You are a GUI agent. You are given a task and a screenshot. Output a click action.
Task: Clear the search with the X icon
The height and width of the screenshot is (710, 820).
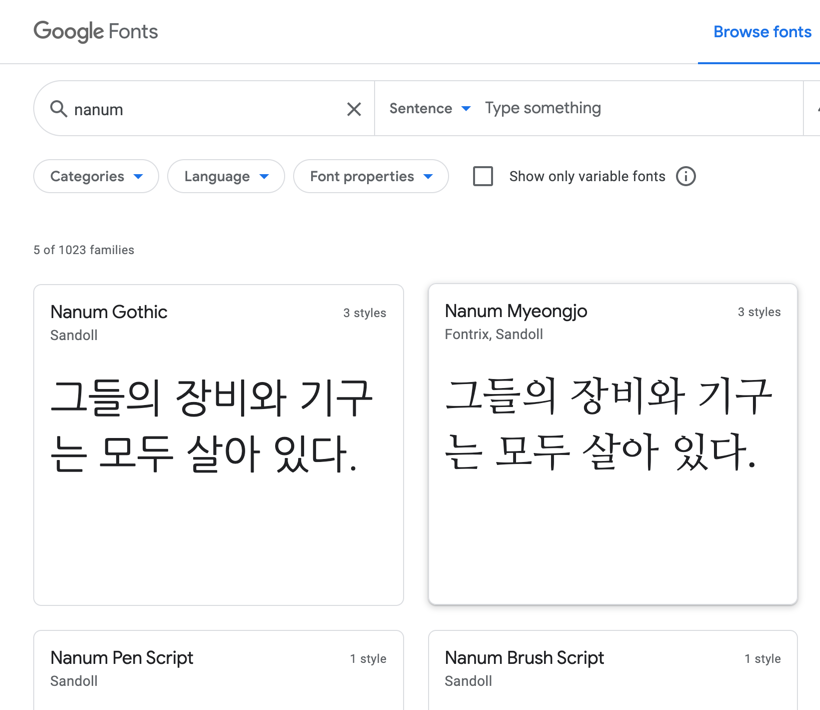point(354,109)
